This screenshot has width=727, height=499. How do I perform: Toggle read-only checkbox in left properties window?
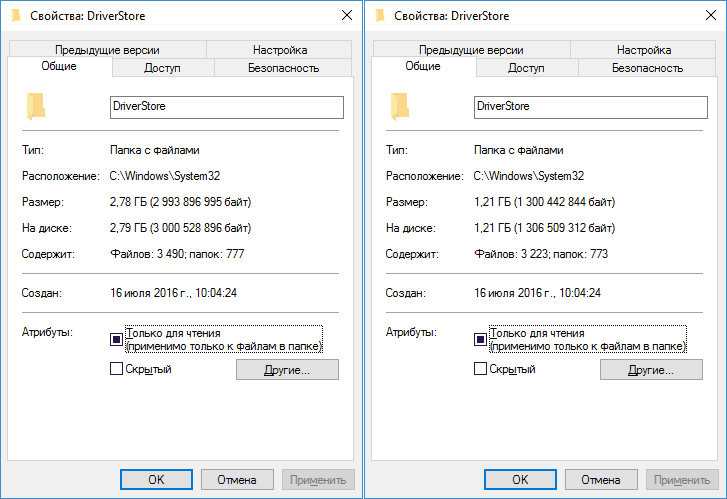pyautogui.click(x=116, y=339)
